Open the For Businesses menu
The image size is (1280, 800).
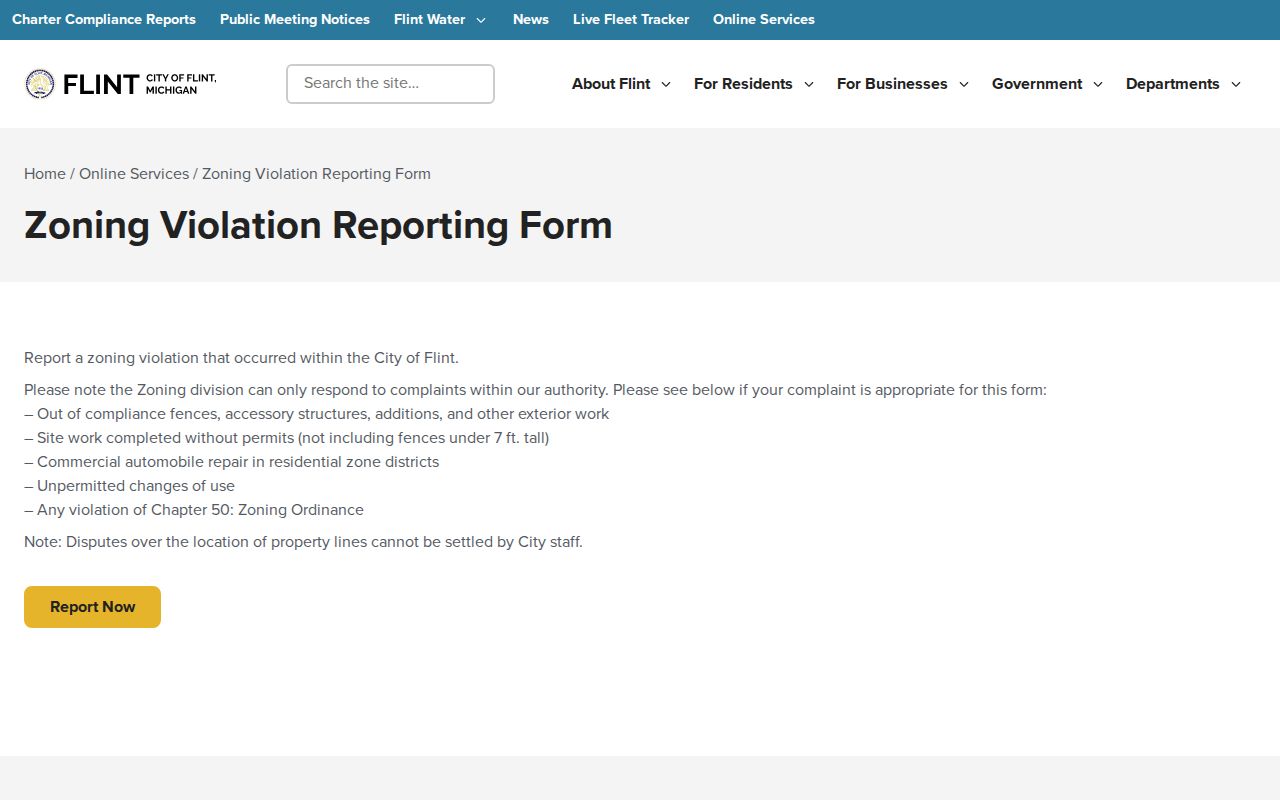[x=892, y=84]
